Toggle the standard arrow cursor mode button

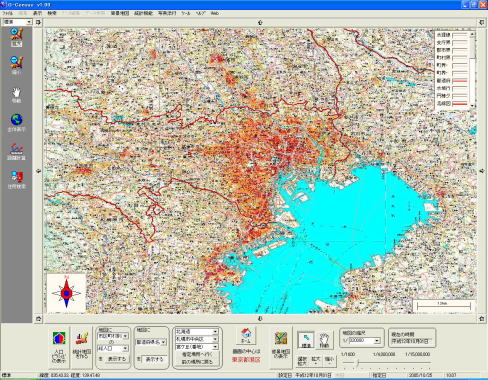click(x=306, y=340)
